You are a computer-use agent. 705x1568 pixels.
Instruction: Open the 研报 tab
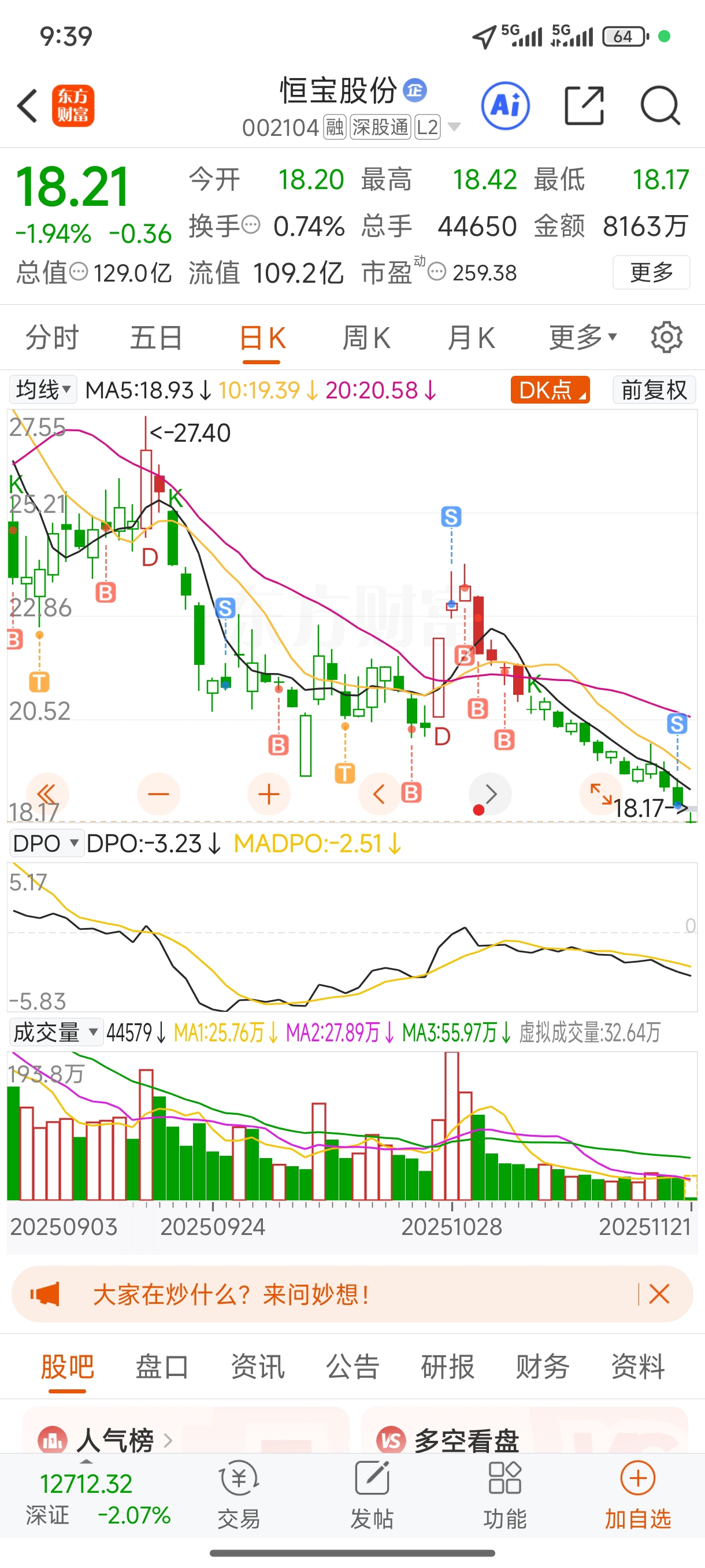tap(448, 1367)
